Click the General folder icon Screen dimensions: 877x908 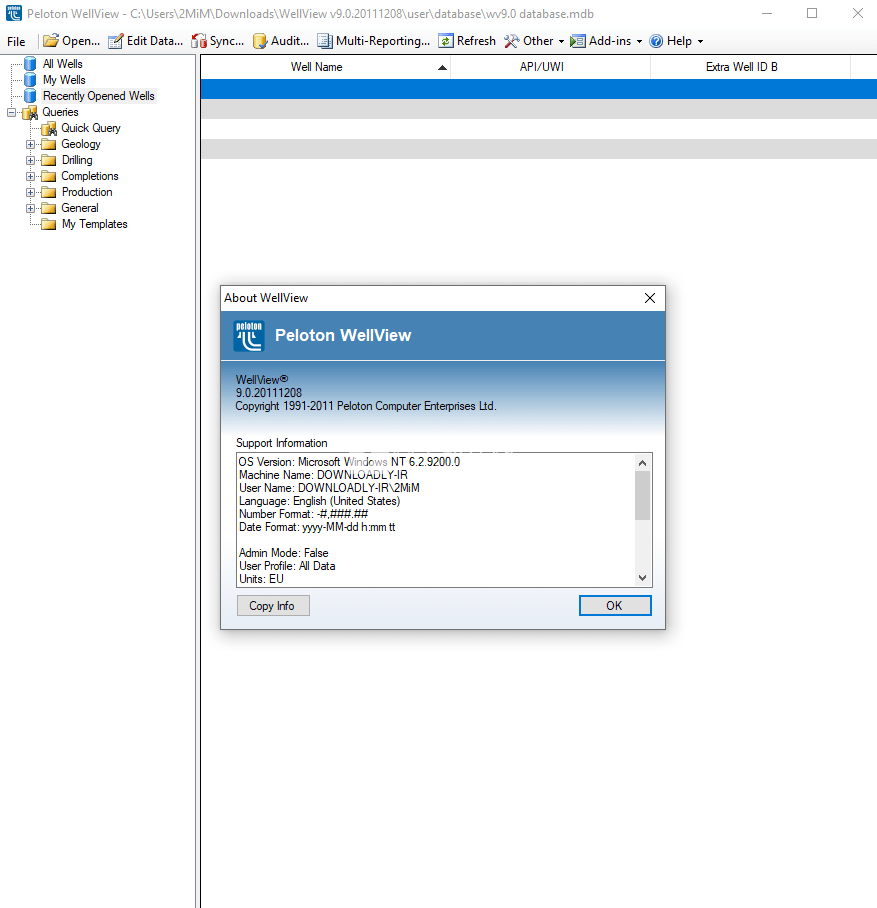(x=49, y=208)
